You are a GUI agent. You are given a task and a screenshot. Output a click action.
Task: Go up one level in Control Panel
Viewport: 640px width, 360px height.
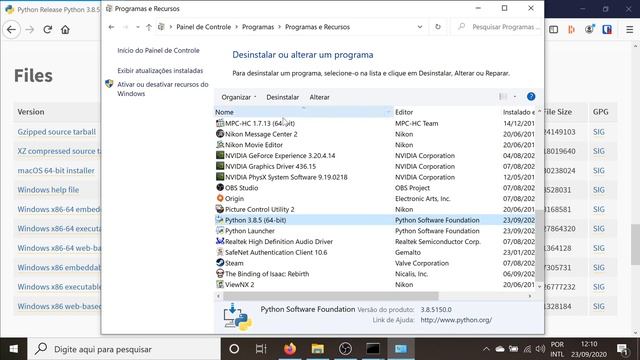(x=149, y=27)
